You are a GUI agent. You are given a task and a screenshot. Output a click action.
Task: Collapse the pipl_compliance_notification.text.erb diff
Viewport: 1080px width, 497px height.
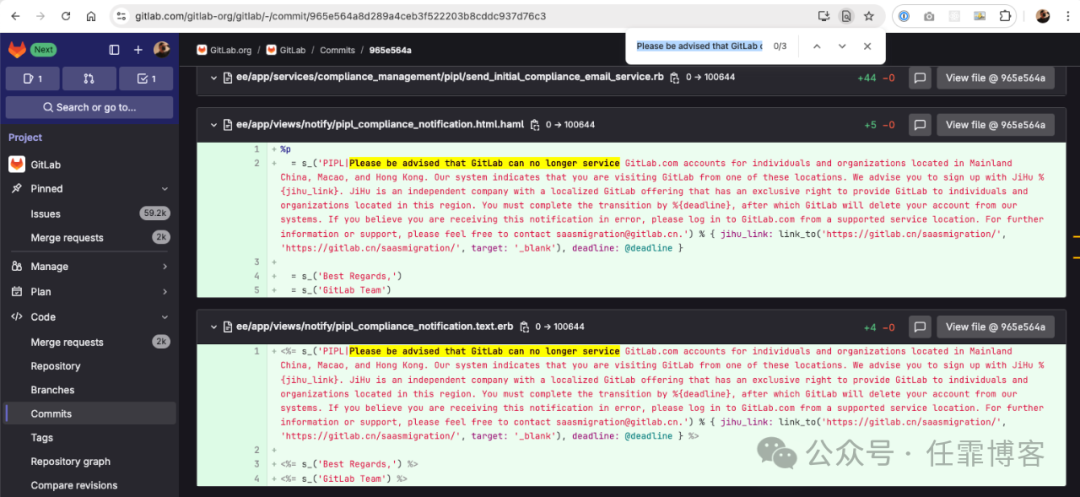click(x=214, y=326)
